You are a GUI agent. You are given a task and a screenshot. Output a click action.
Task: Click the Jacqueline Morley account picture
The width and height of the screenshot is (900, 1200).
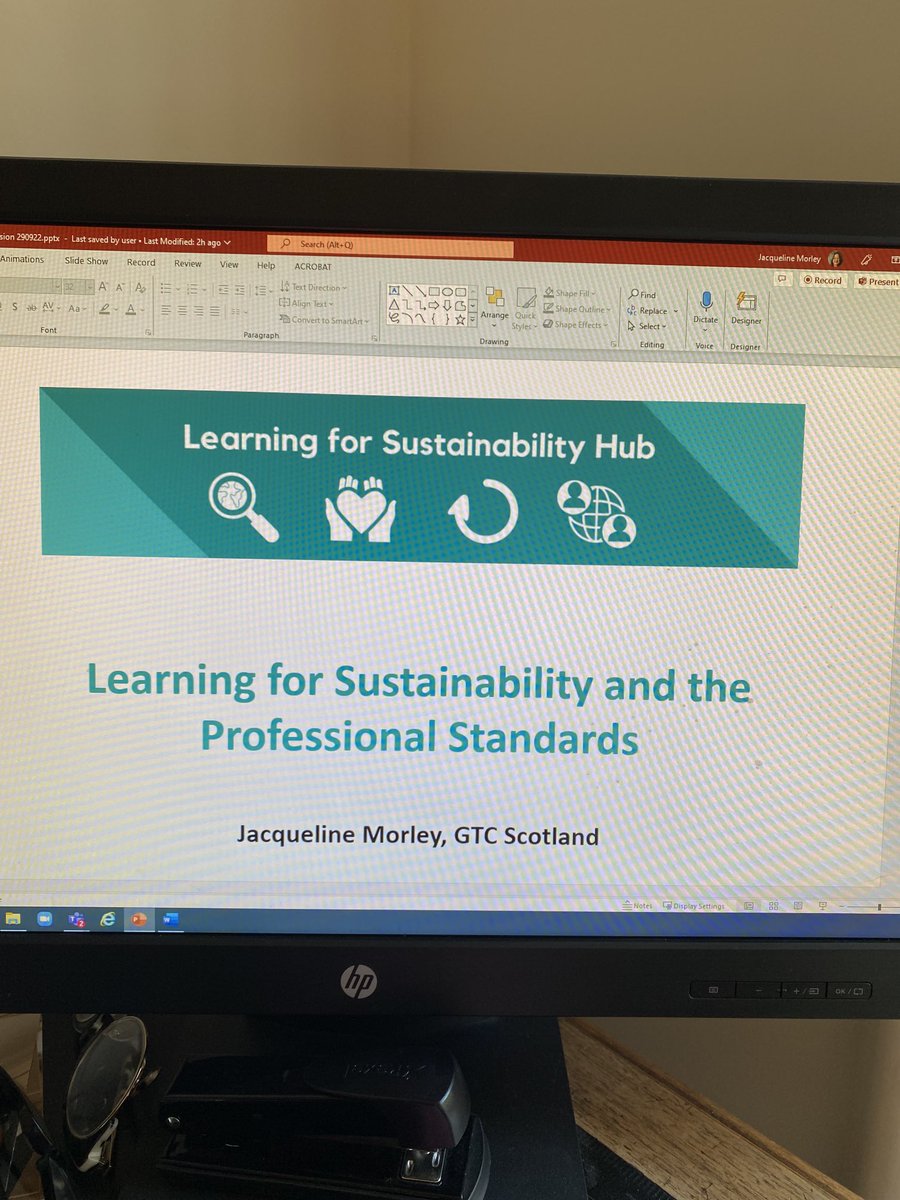pos(835,259)
